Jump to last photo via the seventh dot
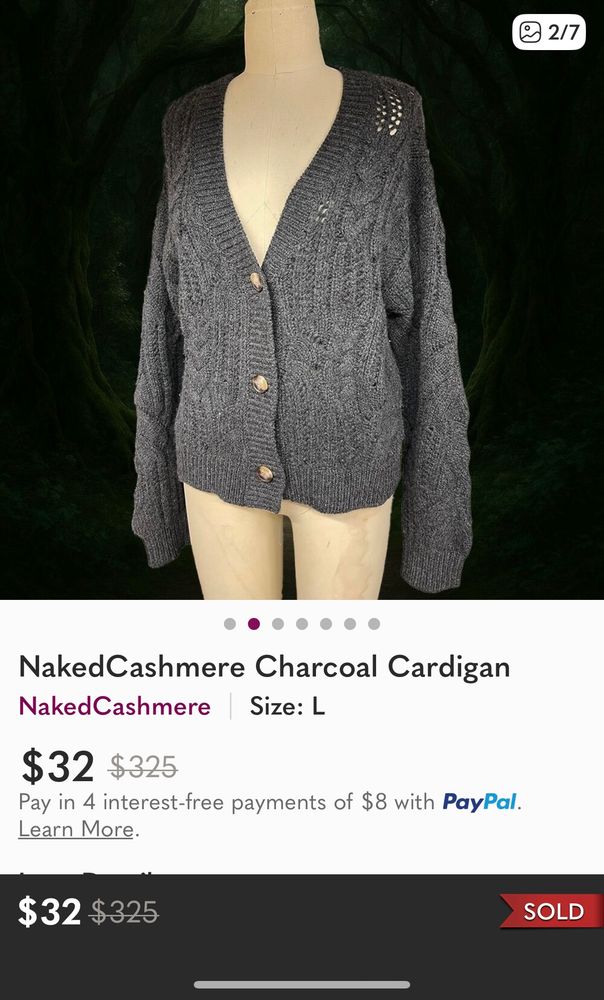The height and width of the screenshot is (1000, 604). (x=374, y=624)
